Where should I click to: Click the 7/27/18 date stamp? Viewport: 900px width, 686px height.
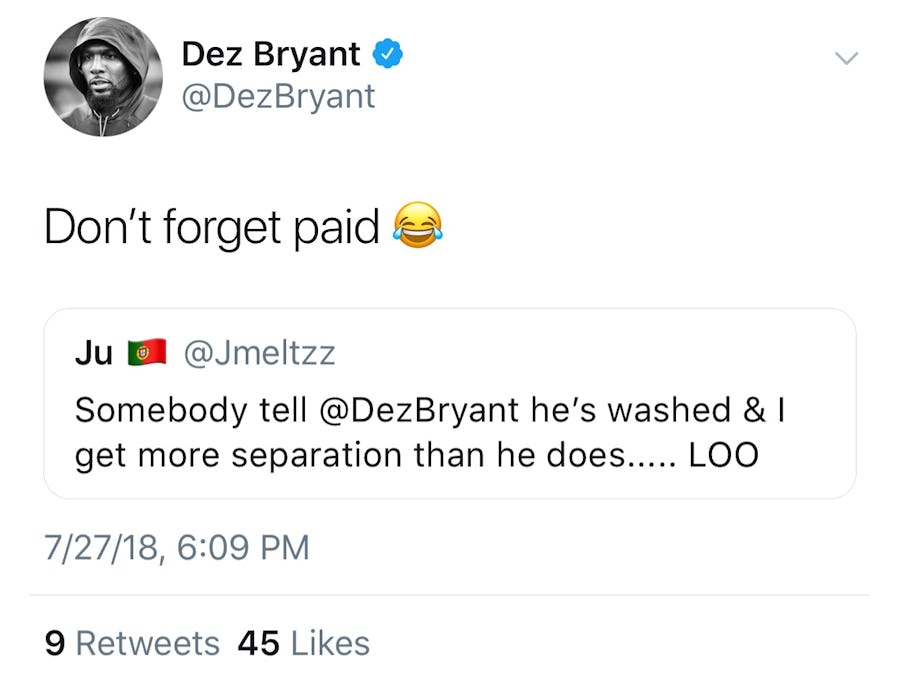click(99, 547)
